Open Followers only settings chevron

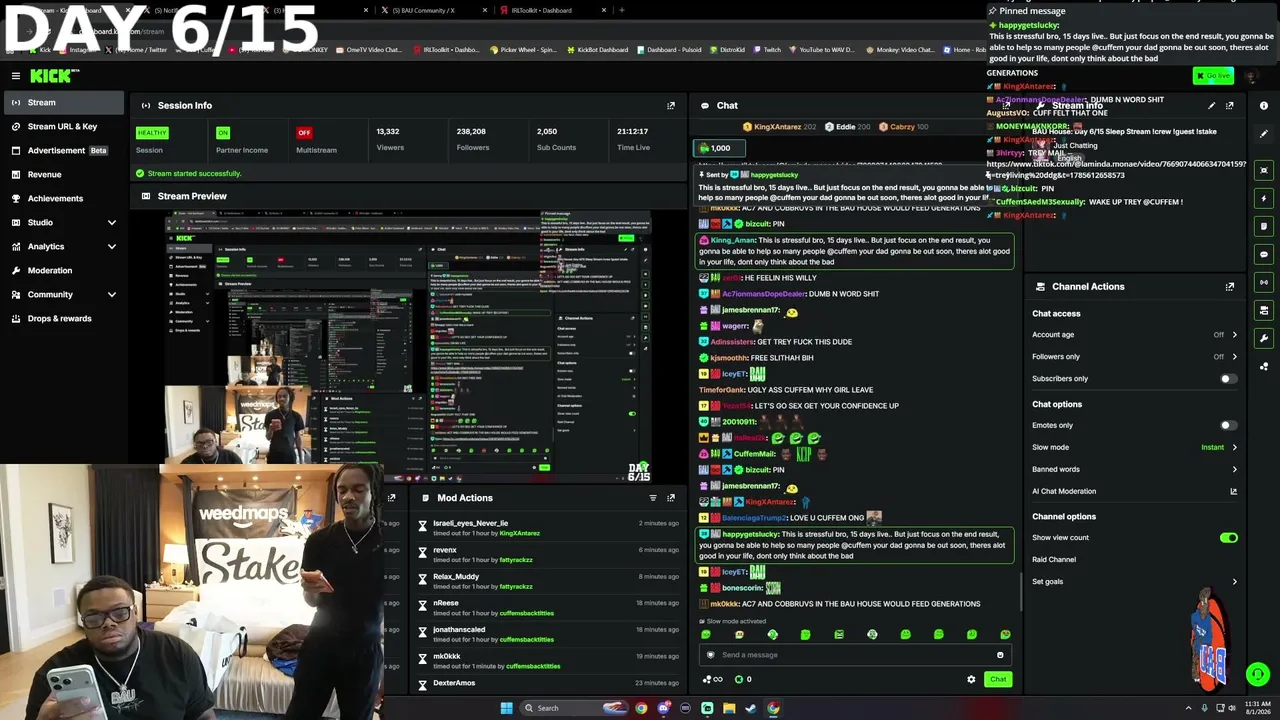click(1234, 357)
